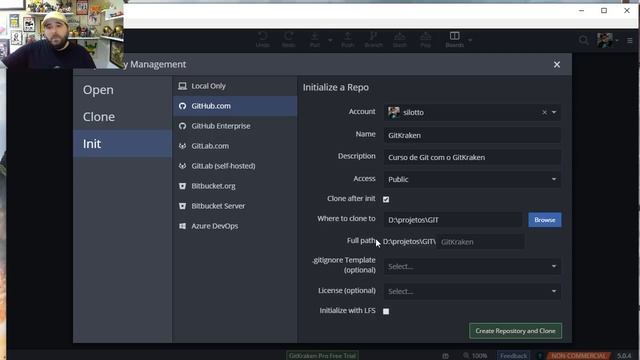Expand the Boards dropdown arrow

470,40
